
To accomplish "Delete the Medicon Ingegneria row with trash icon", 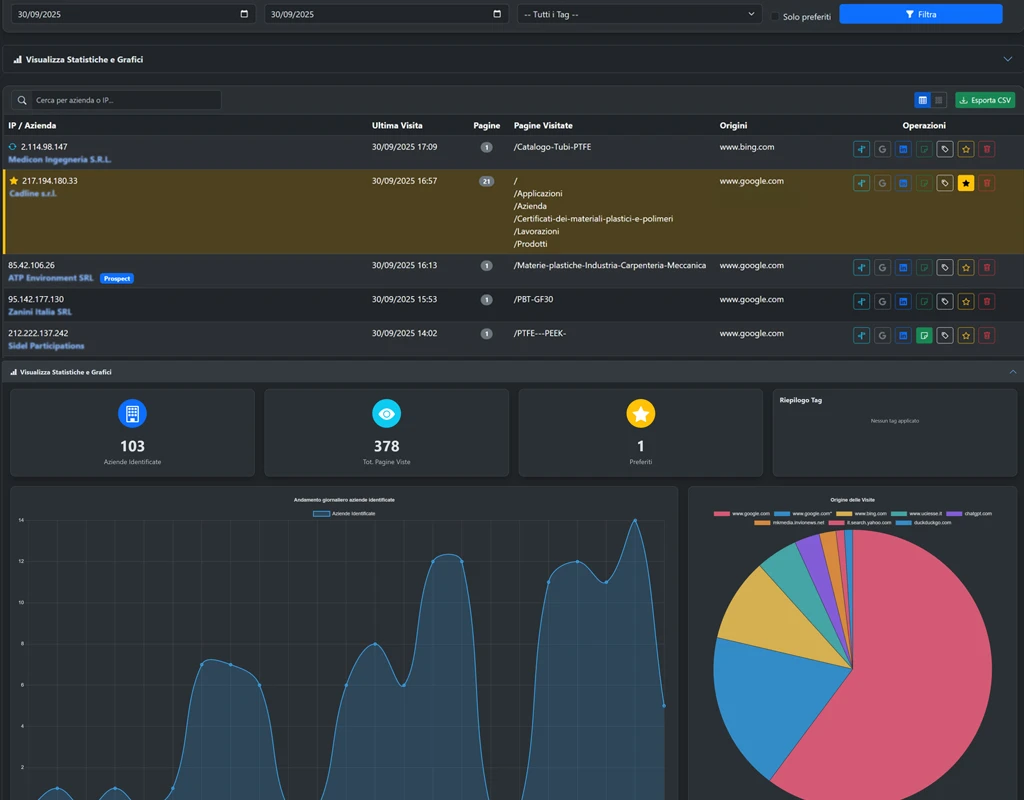I will tap(987, 150).
